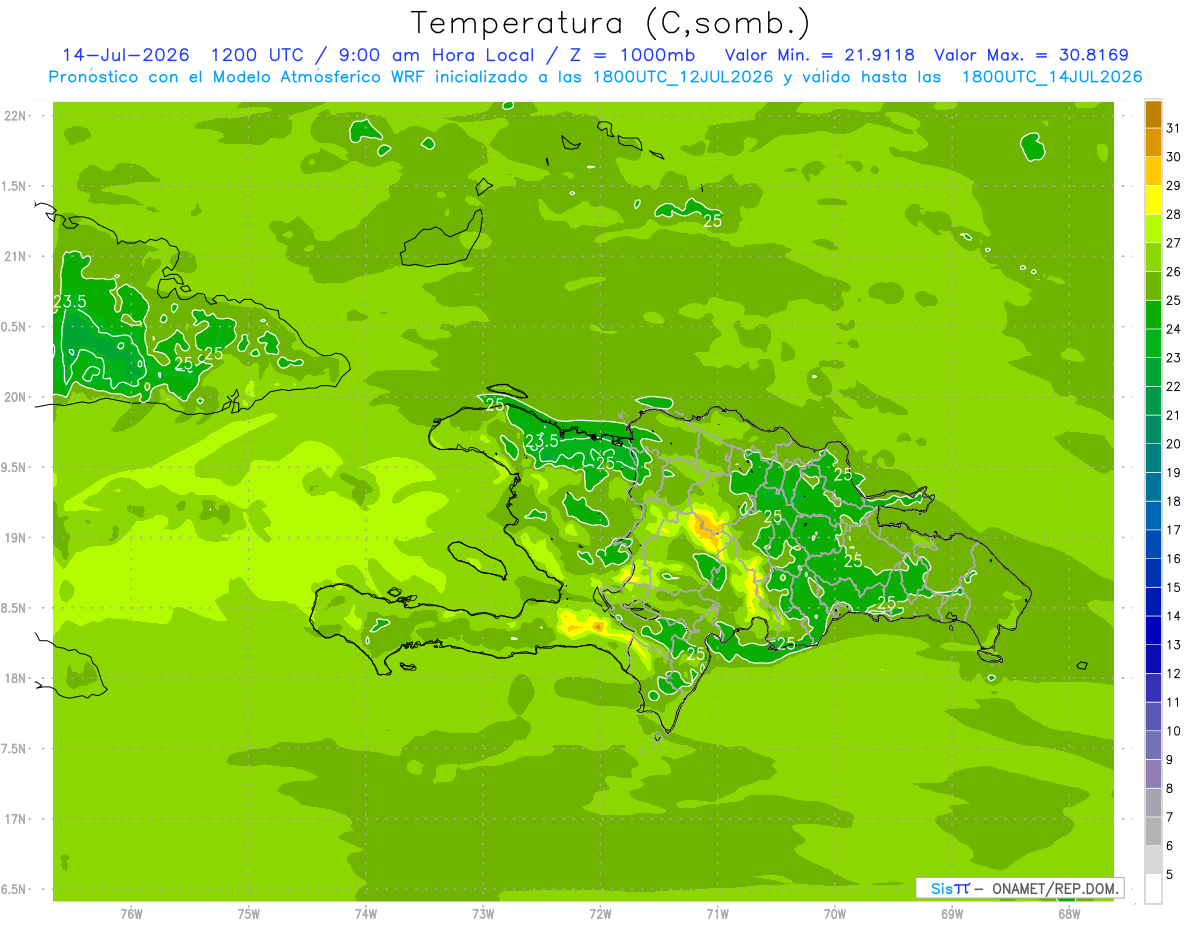Click the '19N' latitude axis label
Image resolution: width=1200 pixels, height=927 pixels.
(x=17, y=538)
